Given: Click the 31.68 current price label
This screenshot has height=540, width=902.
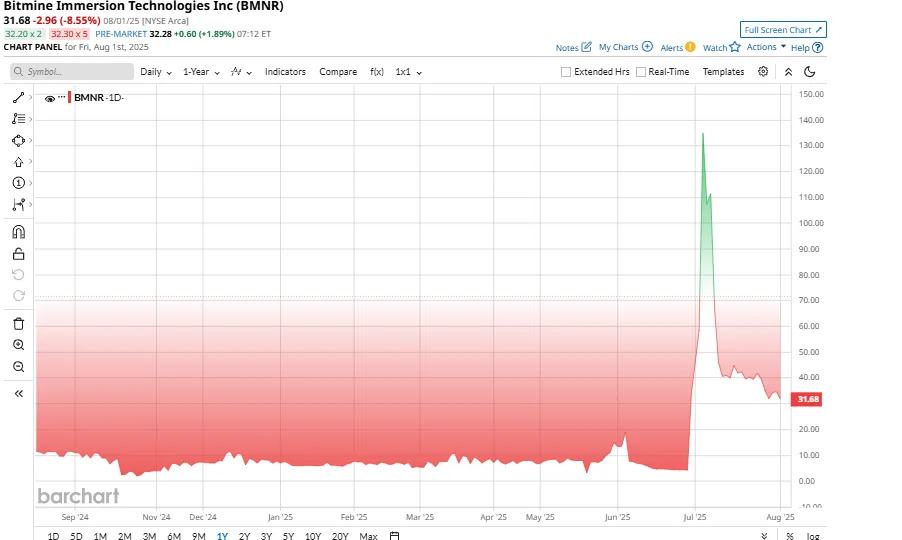Looking at the screenshot, I should coord(807,399).
